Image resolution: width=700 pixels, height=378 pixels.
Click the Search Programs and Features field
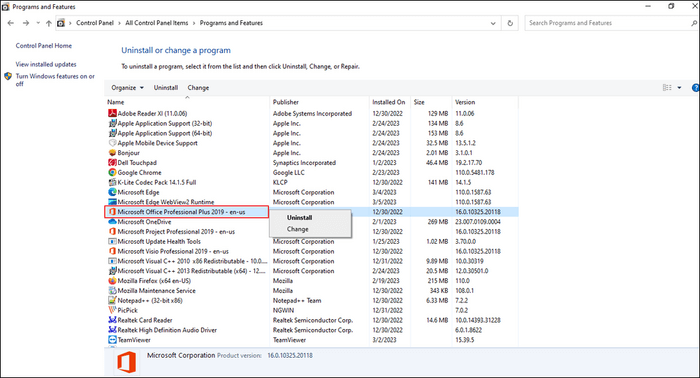pos(607,23)
